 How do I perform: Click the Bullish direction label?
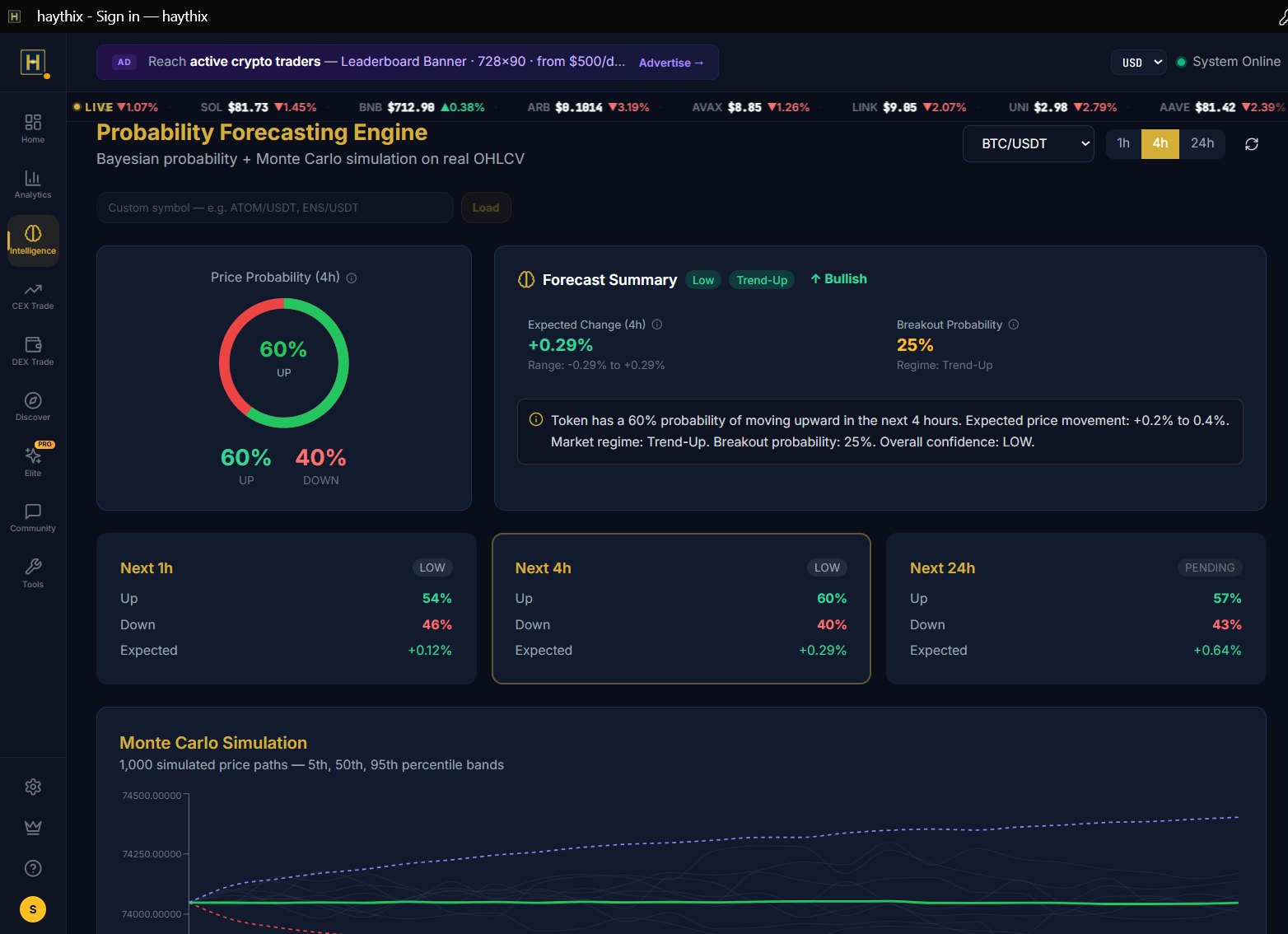coord(838,279)
